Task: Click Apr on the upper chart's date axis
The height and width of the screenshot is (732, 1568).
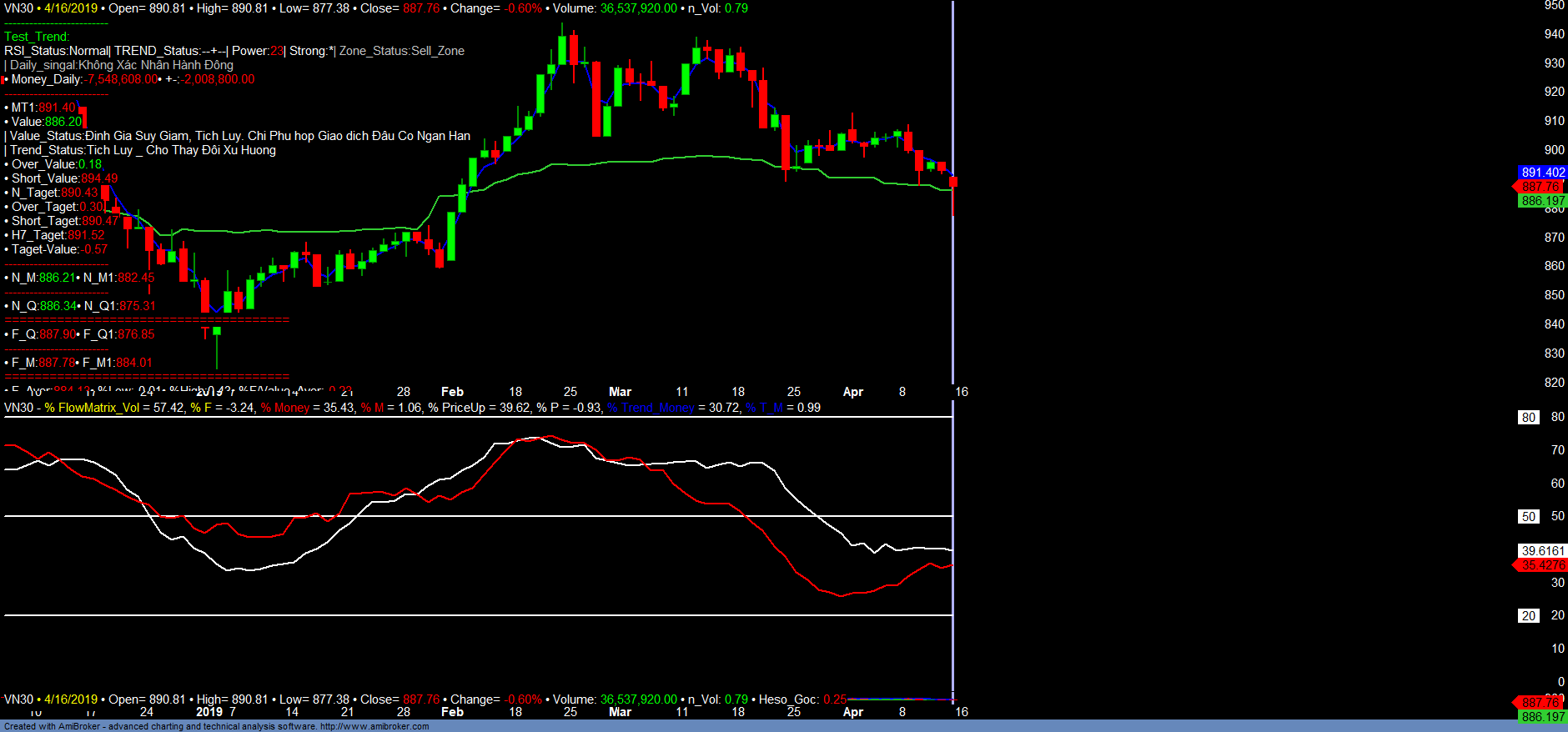Action: (852, 392)
